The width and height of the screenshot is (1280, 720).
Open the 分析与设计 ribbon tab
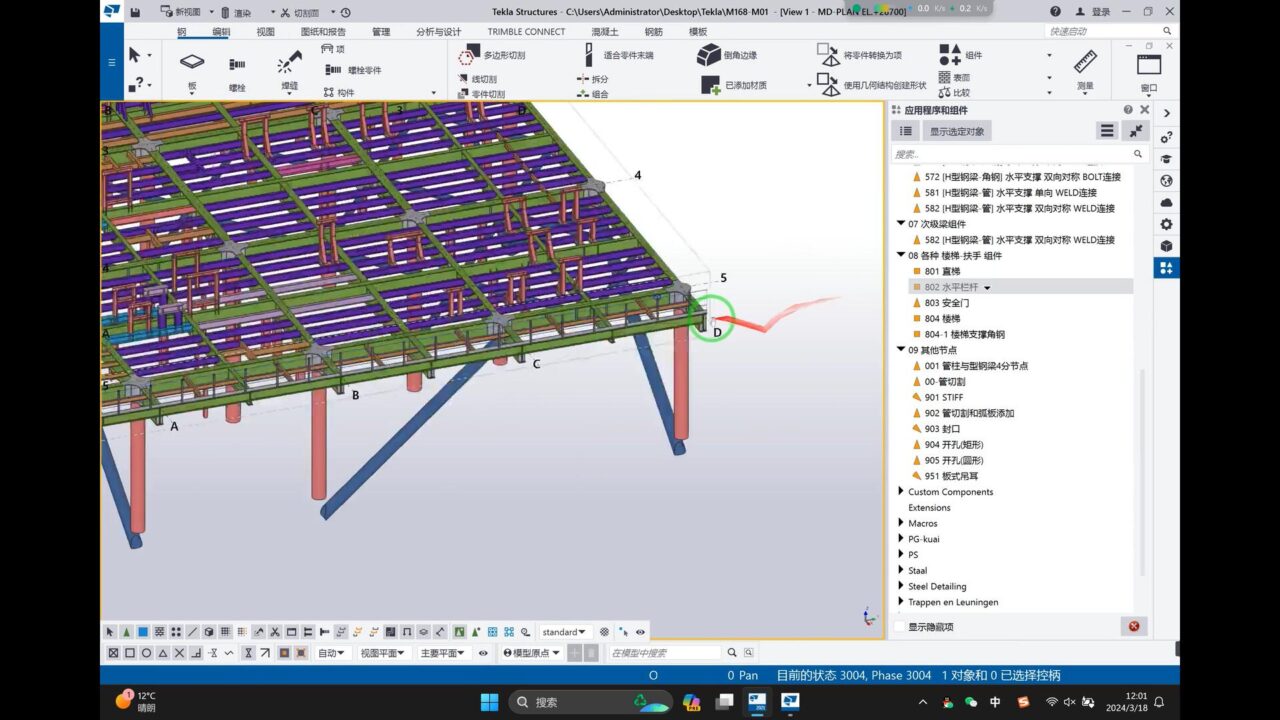click(x=439, y=31)
